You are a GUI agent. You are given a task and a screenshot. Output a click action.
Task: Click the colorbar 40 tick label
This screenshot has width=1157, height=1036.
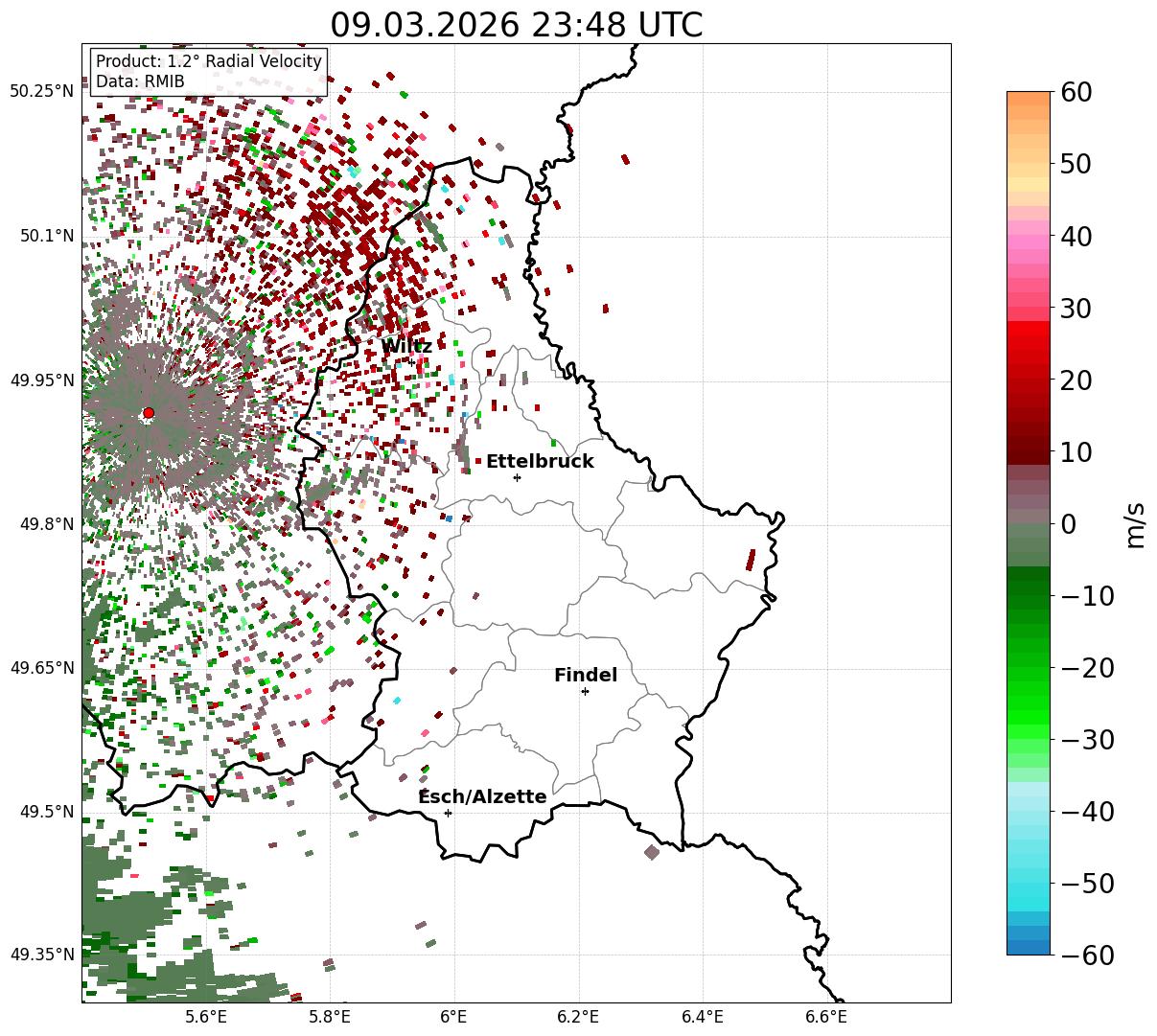coord(1075,236)
